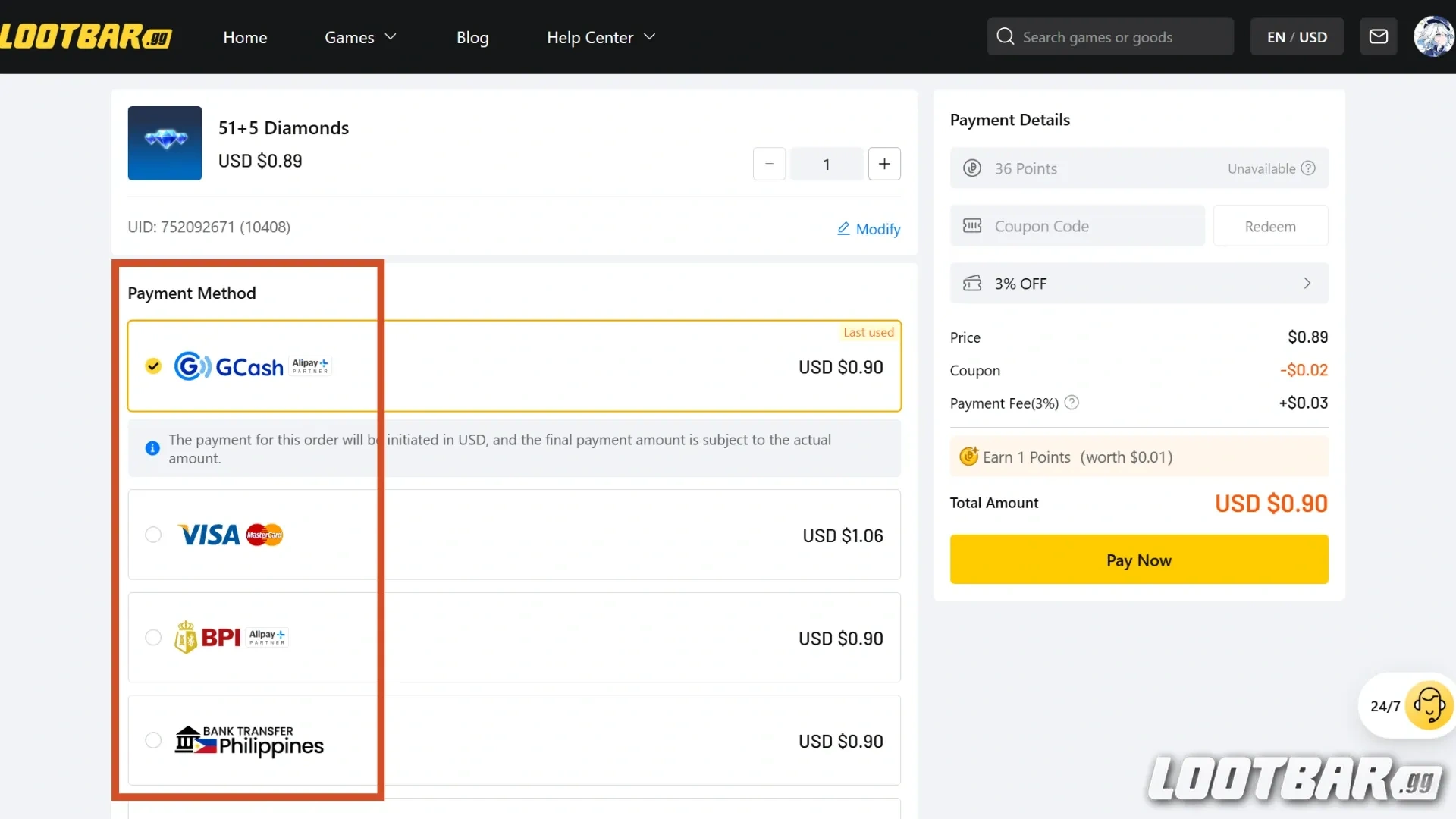The width and height of the screenshot is (1456, 819).
Task: Click the LootBar.gg logo
Action: 86,36
